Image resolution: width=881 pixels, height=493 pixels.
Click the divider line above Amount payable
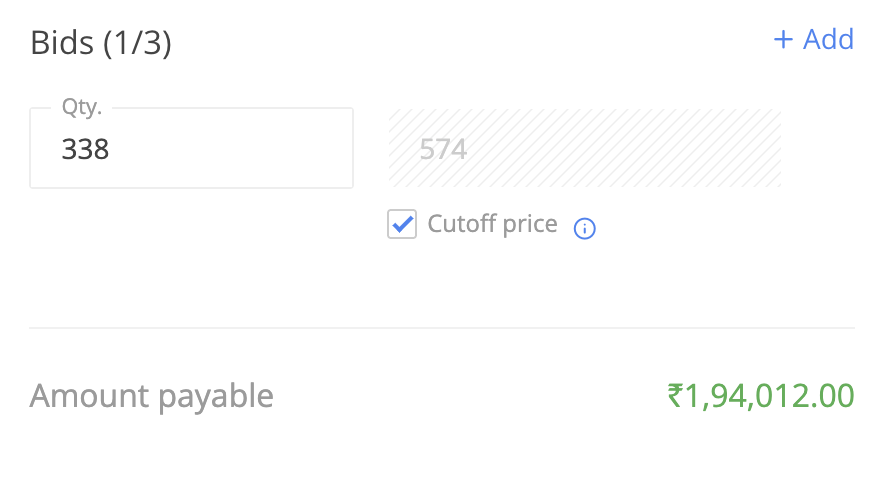click(x=442, y=328)
